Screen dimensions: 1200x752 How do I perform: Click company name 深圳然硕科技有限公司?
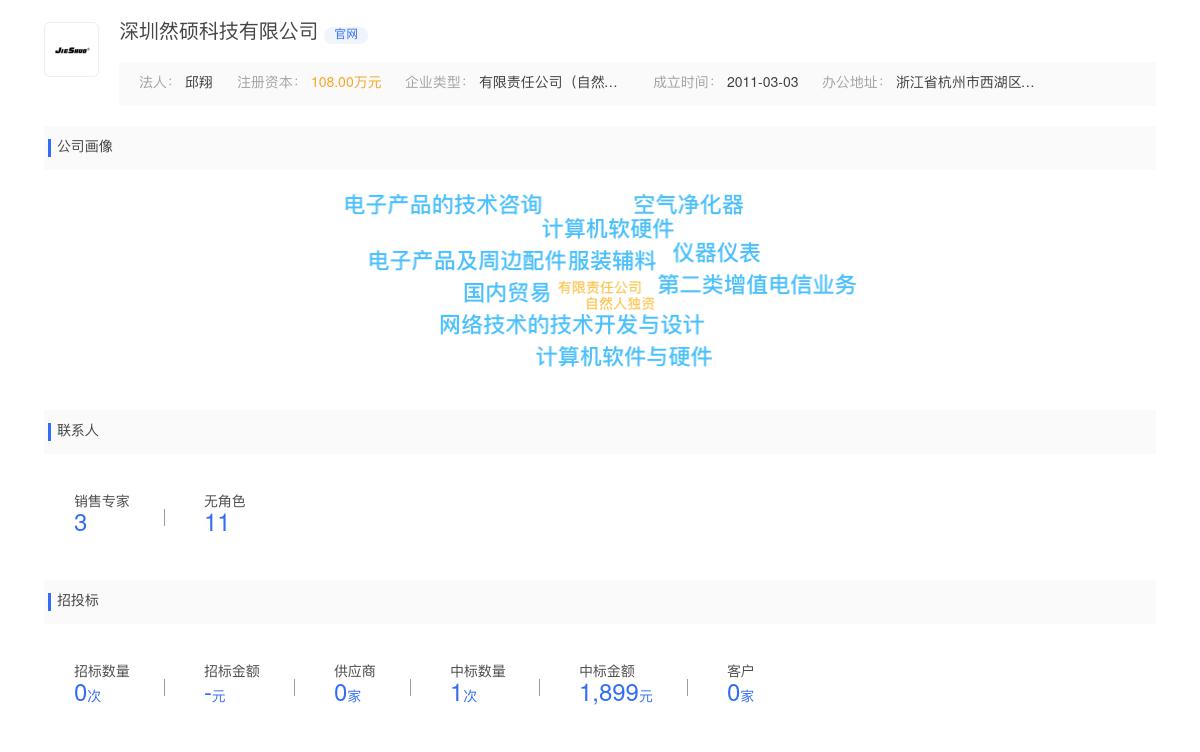click(219, 32)
